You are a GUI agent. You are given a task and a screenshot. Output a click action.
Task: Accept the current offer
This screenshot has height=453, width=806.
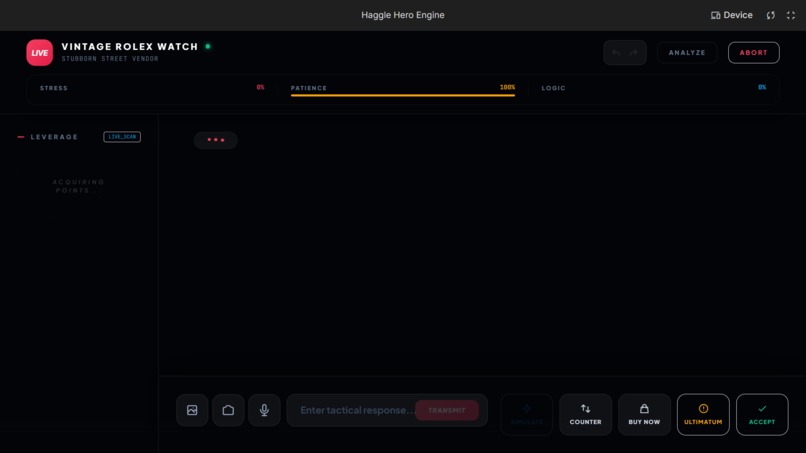[762, 414]
